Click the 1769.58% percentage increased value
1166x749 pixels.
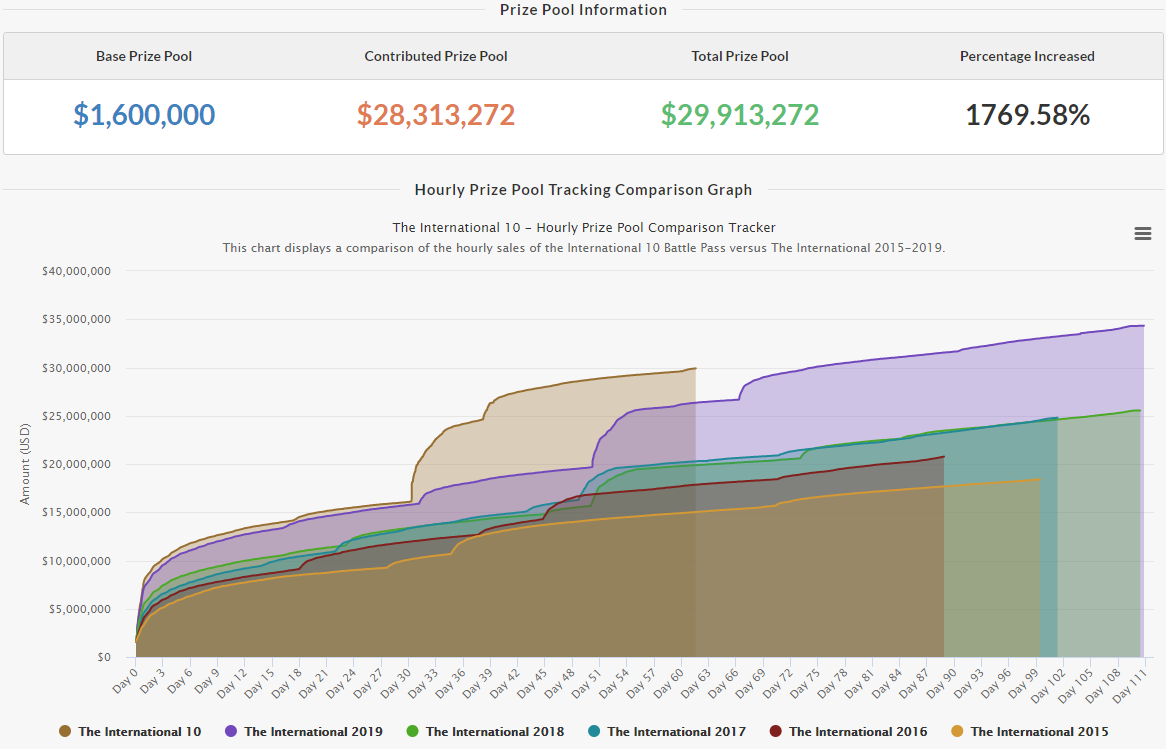coord(1027,115)
